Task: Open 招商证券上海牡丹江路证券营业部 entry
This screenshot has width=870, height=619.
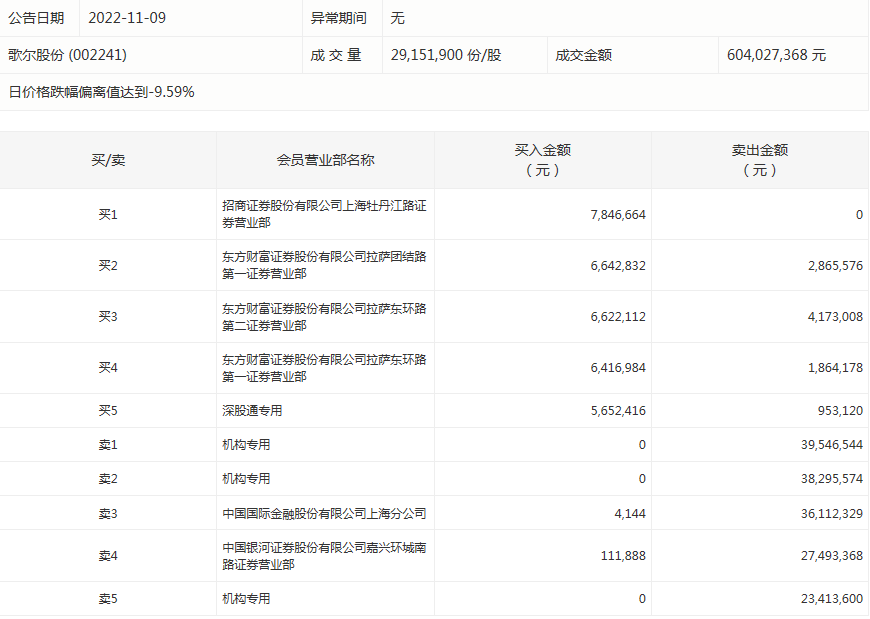Action: click(x=324, y=214)
